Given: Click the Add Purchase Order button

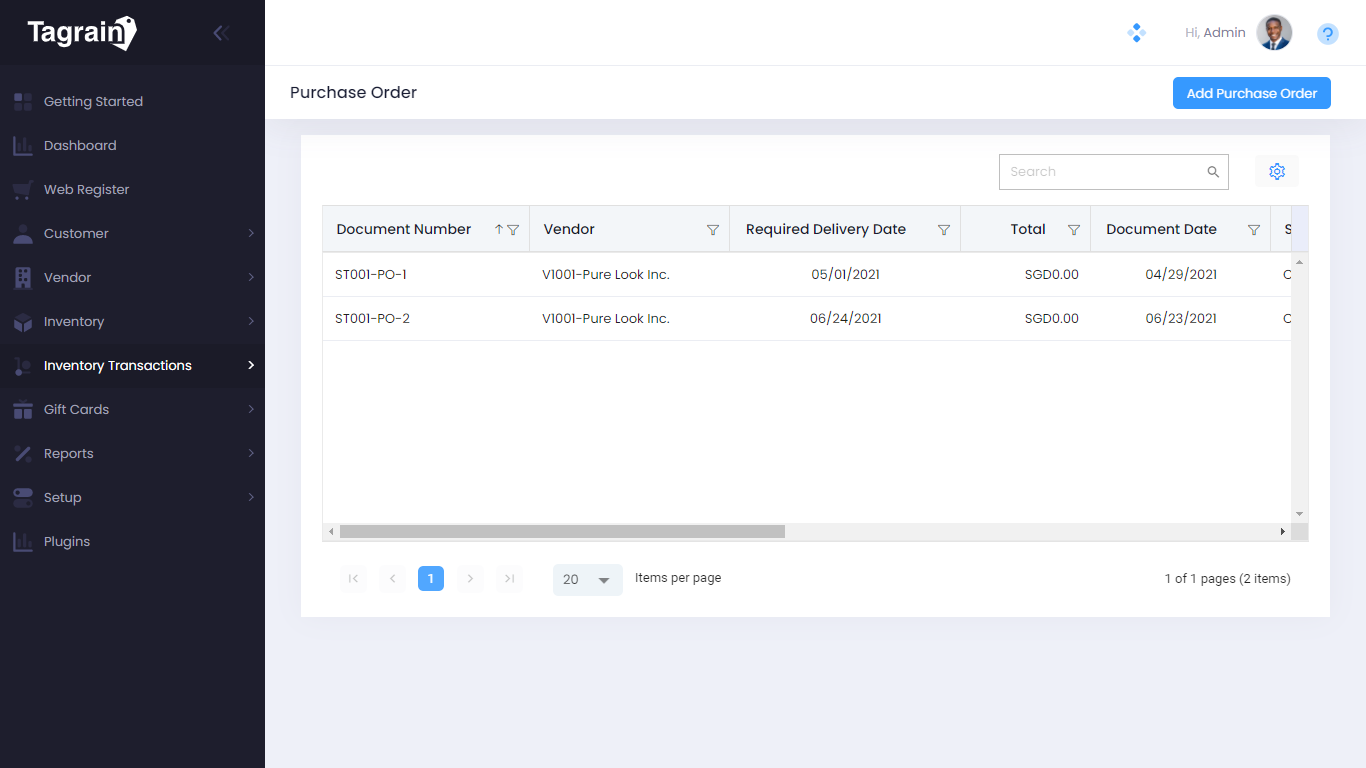Looking at the screenshot, I should pos(1251,93).
